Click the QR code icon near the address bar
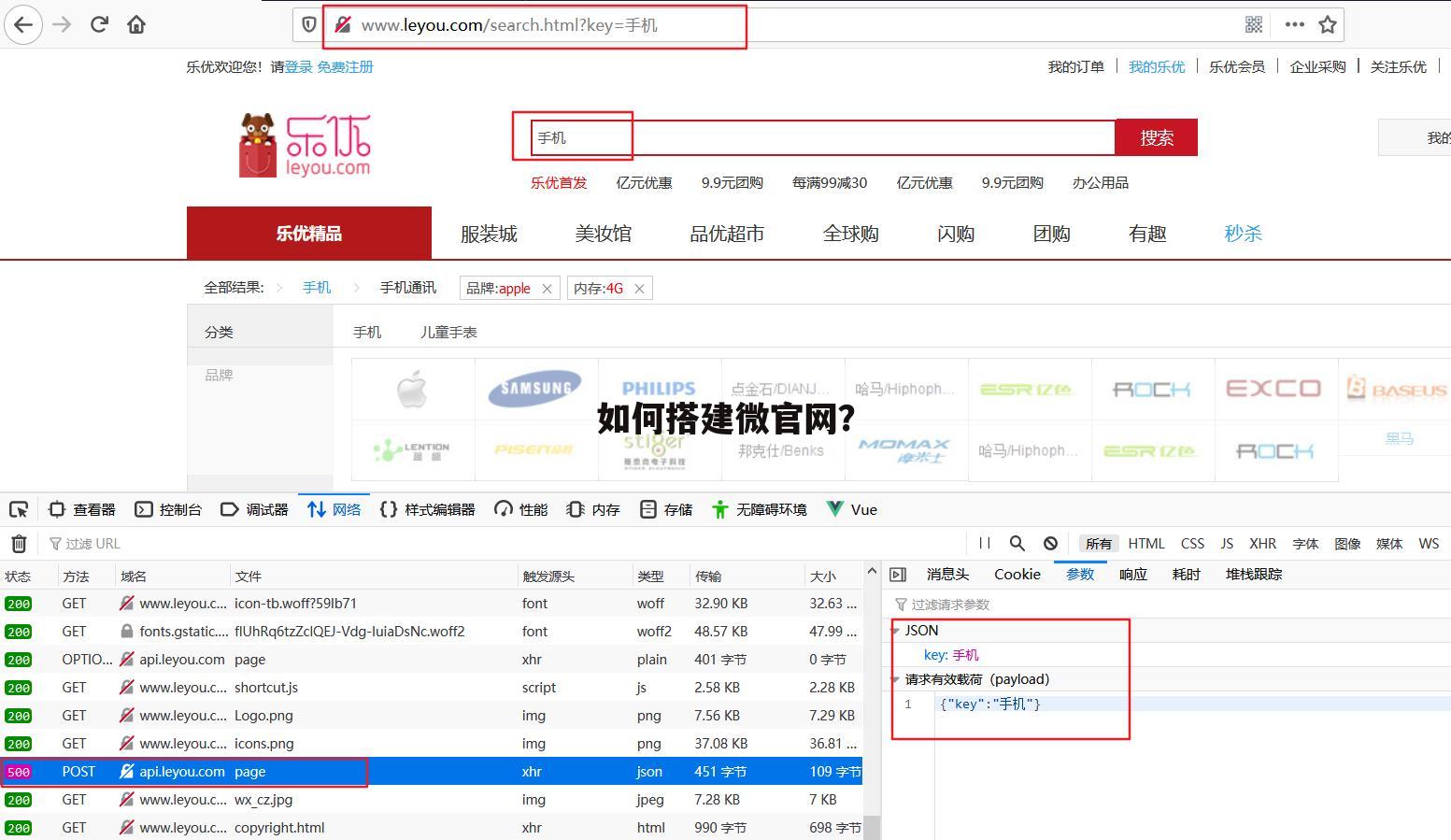The height and width of the screenshot is (840, 1451). pyautogui.click(x=1253, y=24)
